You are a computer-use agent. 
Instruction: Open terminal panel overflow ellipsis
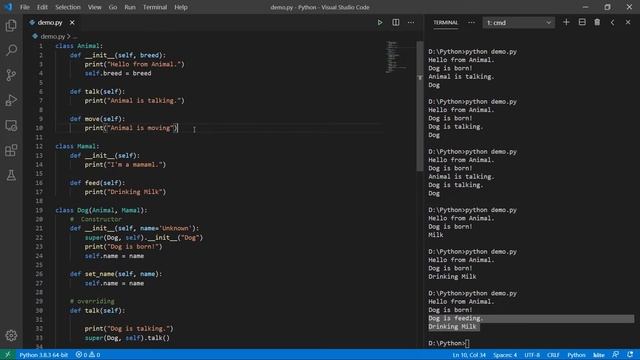471,22
